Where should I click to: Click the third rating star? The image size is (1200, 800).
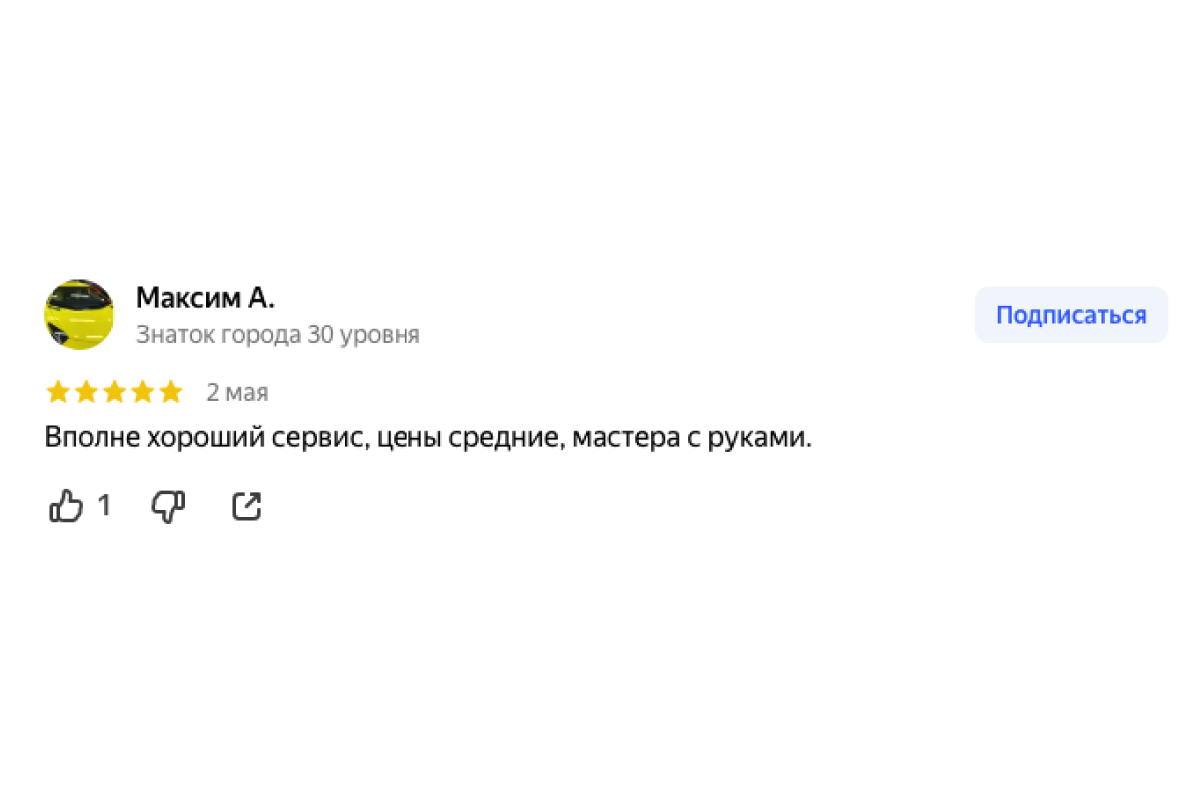(114, 392)
